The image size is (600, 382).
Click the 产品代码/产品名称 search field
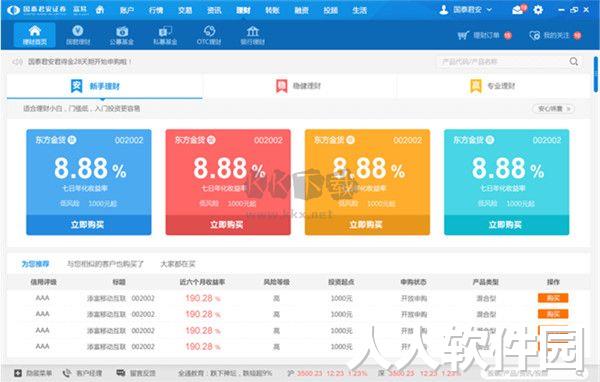click(502, 62)
